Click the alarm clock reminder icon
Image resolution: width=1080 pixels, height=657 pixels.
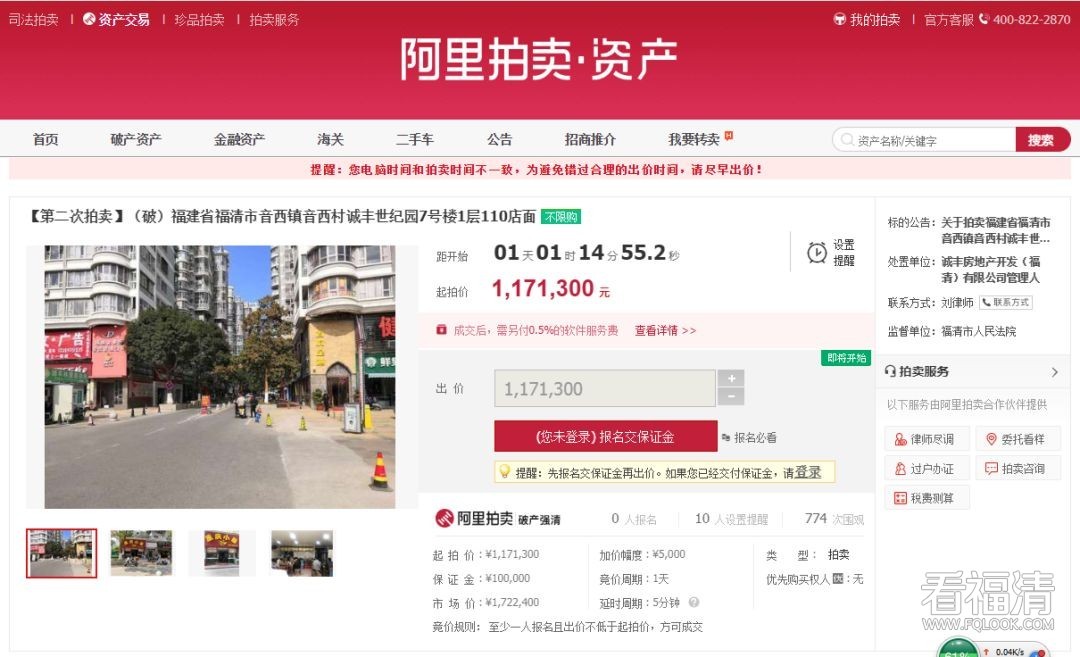817,253
